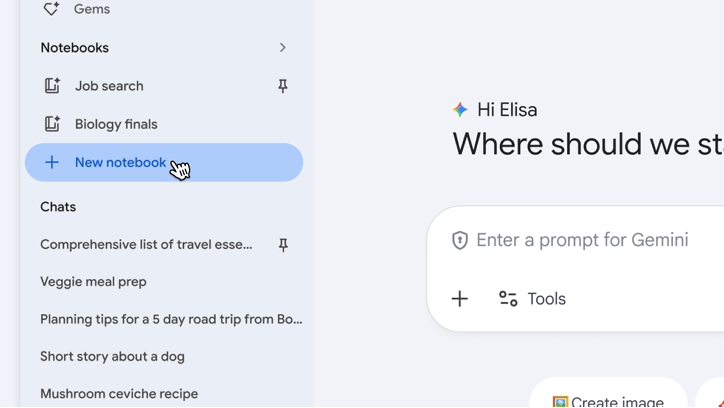
Task: Click the Notebooks heading
Action: coord(75,48)
